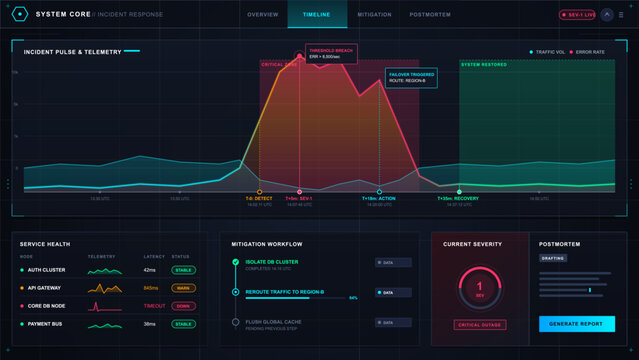
Task: Open the Core DB Node telemetry sparkline
Action: pos(105,307)
